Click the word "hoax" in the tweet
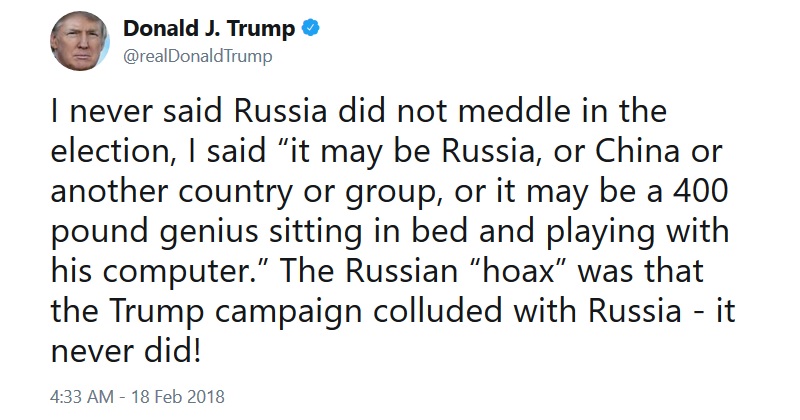 [518, 270]
